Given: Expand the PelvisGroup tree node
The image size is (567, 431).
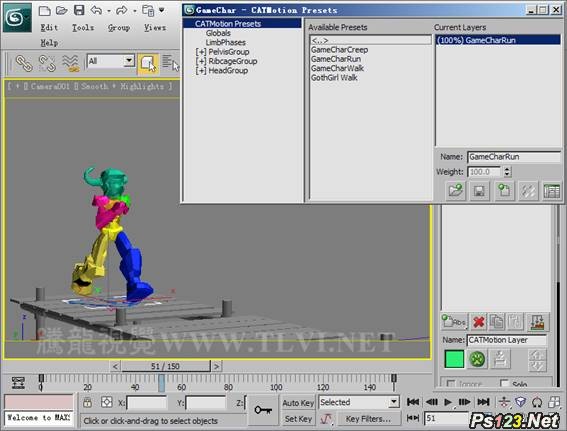Looking at the screenshot, I should (x=201, y=52).
